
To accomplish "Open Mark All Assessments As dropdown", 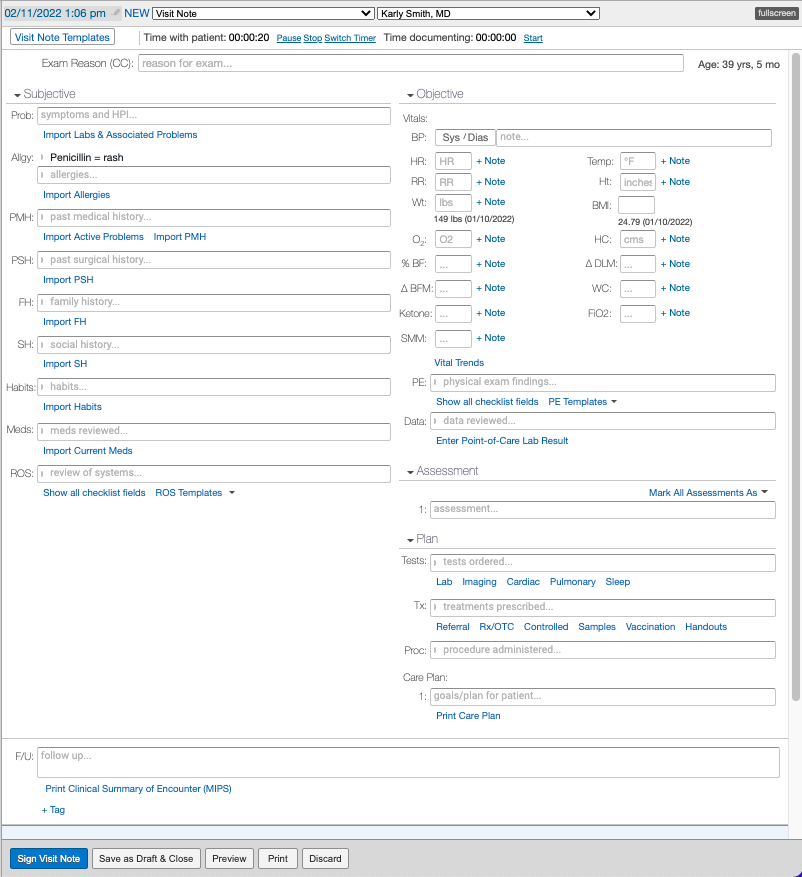I will (x=708, y=492).
